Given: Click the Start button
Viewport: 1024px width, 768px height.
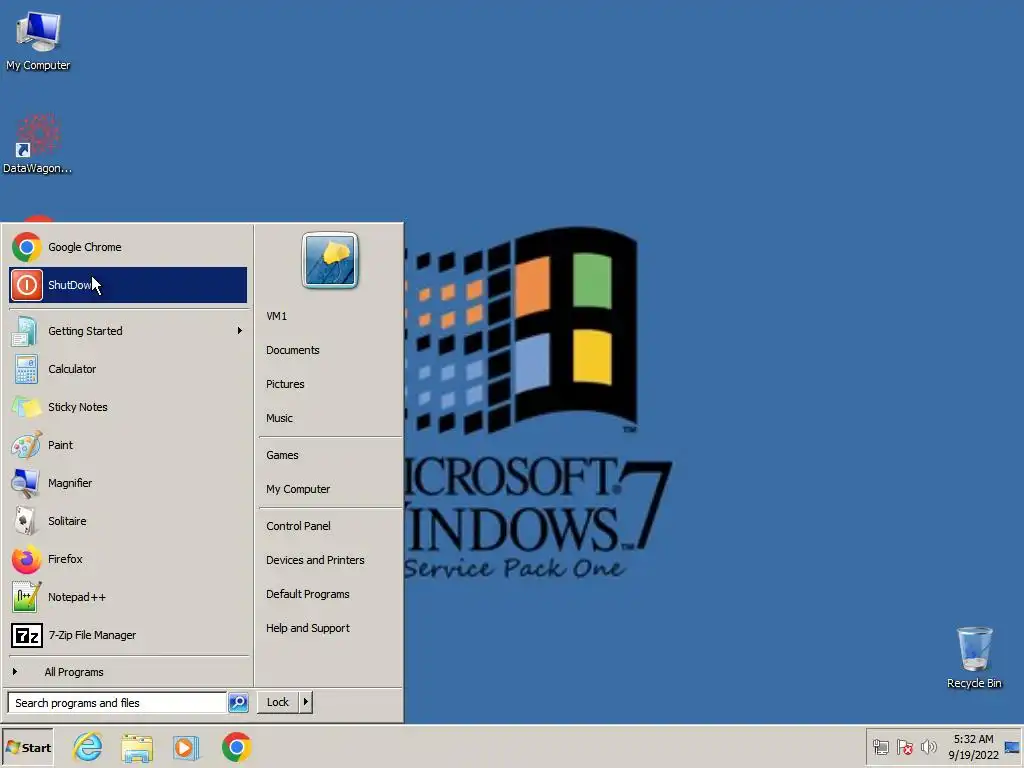Looking at the screenshot, I should (27, 748).
